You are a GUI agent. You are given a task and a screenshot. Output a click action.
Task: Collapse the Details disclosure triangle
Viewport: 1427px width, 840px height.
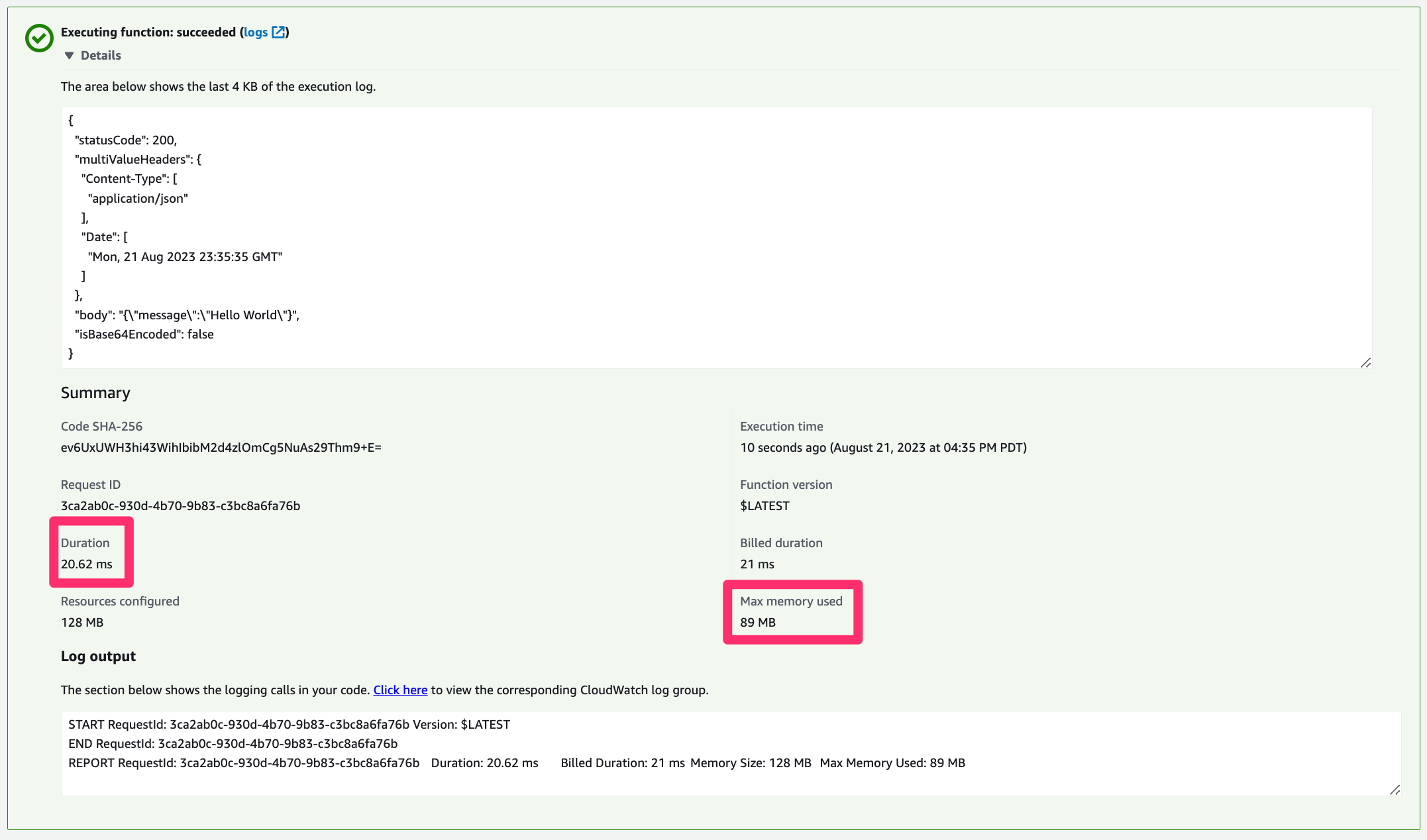pyautogui.click(x=69, y=56)
